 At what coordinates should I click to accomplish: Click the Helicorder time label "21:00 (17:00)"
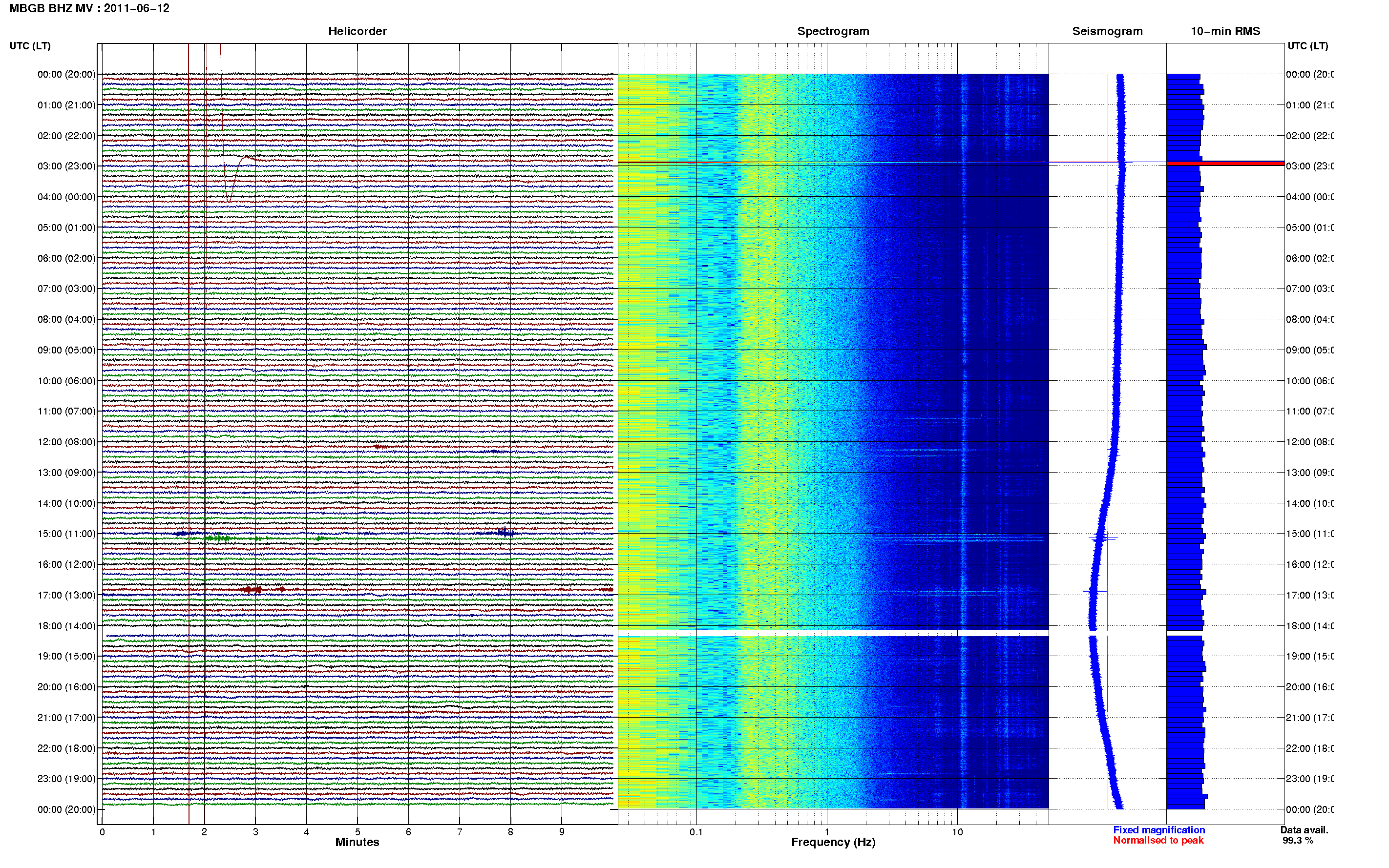point(66,718)
